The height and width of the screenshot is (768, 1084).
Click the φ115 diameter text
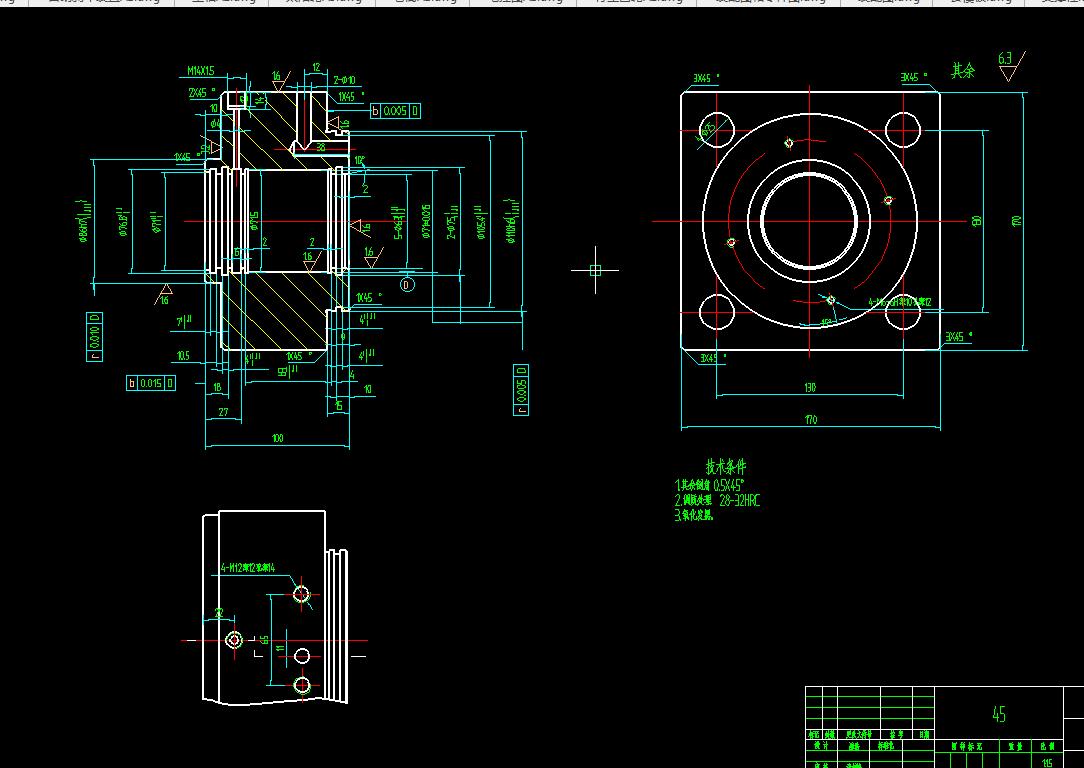254,221
